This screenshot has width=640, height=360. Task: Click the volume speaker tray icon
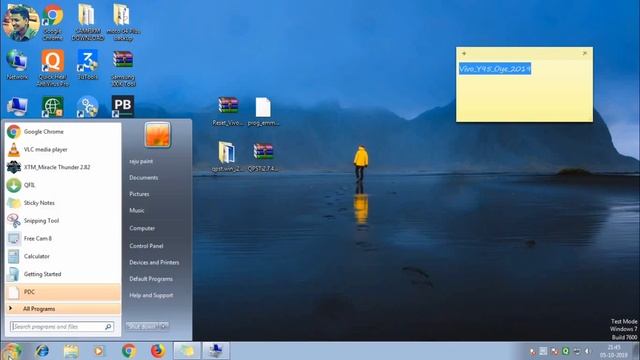pos(587,351)
